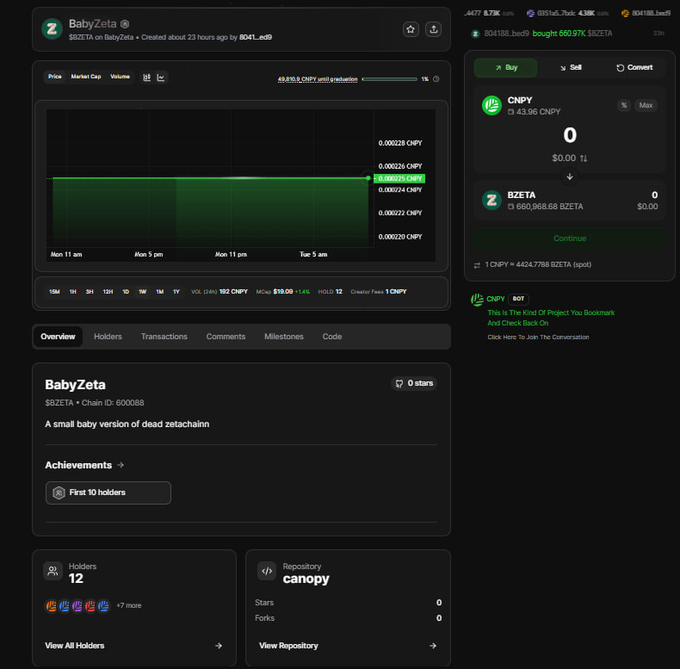Screen dimensions: 680x669
Task: Click the CNPY until graduation label
Action: [x=317, y=79]
